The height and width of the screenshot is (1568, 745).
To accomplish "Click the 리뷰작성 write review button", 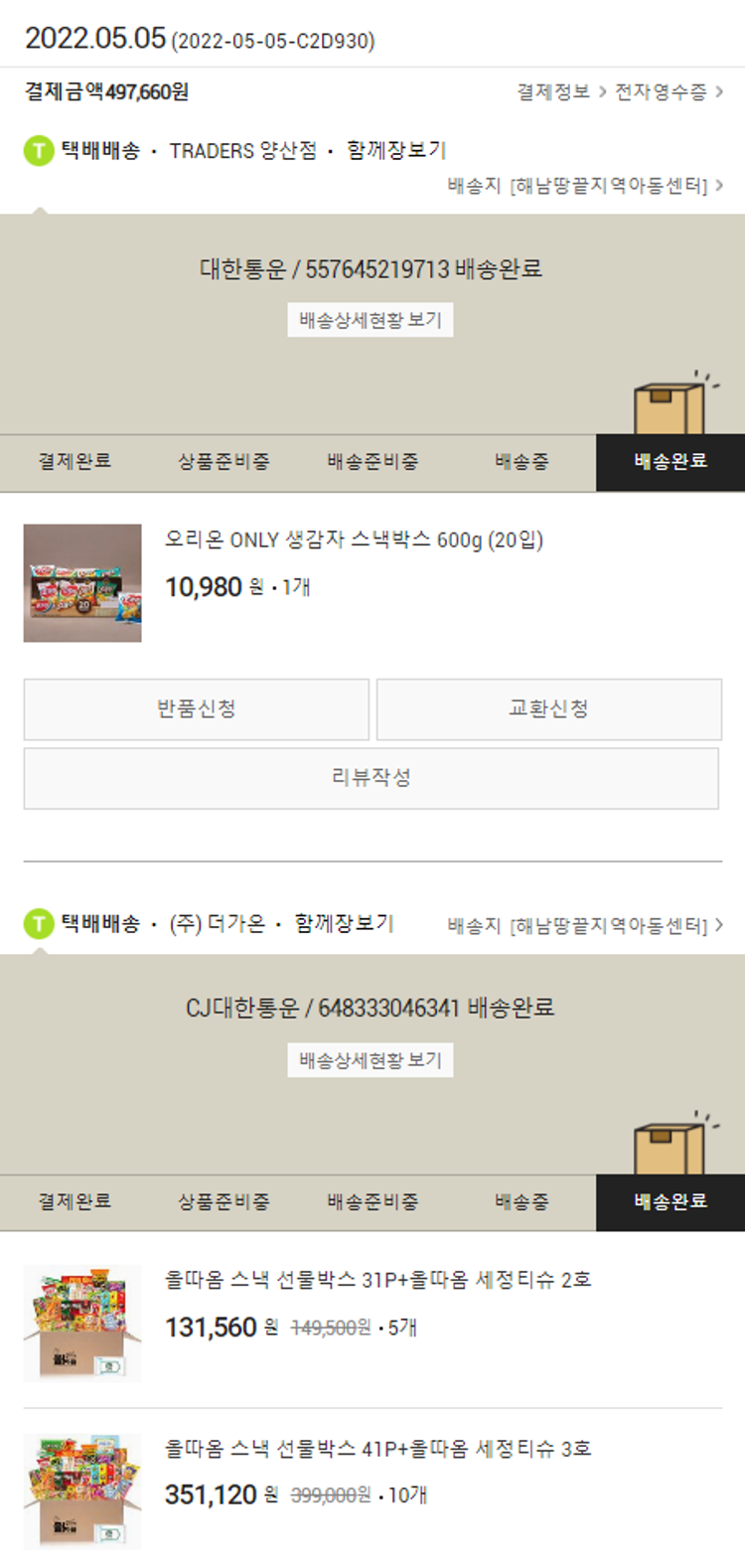I will pyautogui.click(x=372, y=778).
